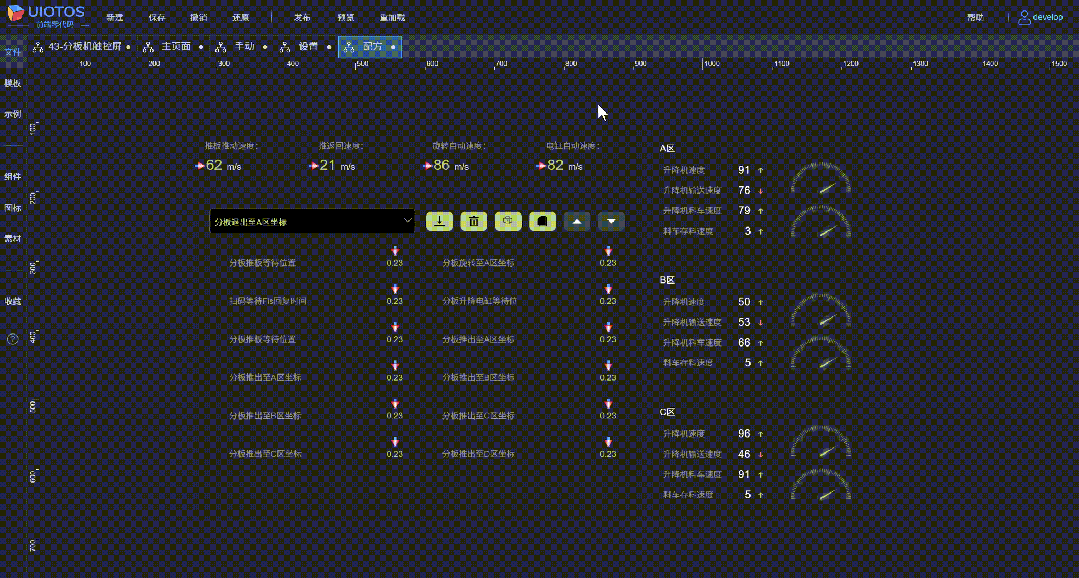Switch to the 43-分板机触控屏 tab

click(x=80, y=47)
